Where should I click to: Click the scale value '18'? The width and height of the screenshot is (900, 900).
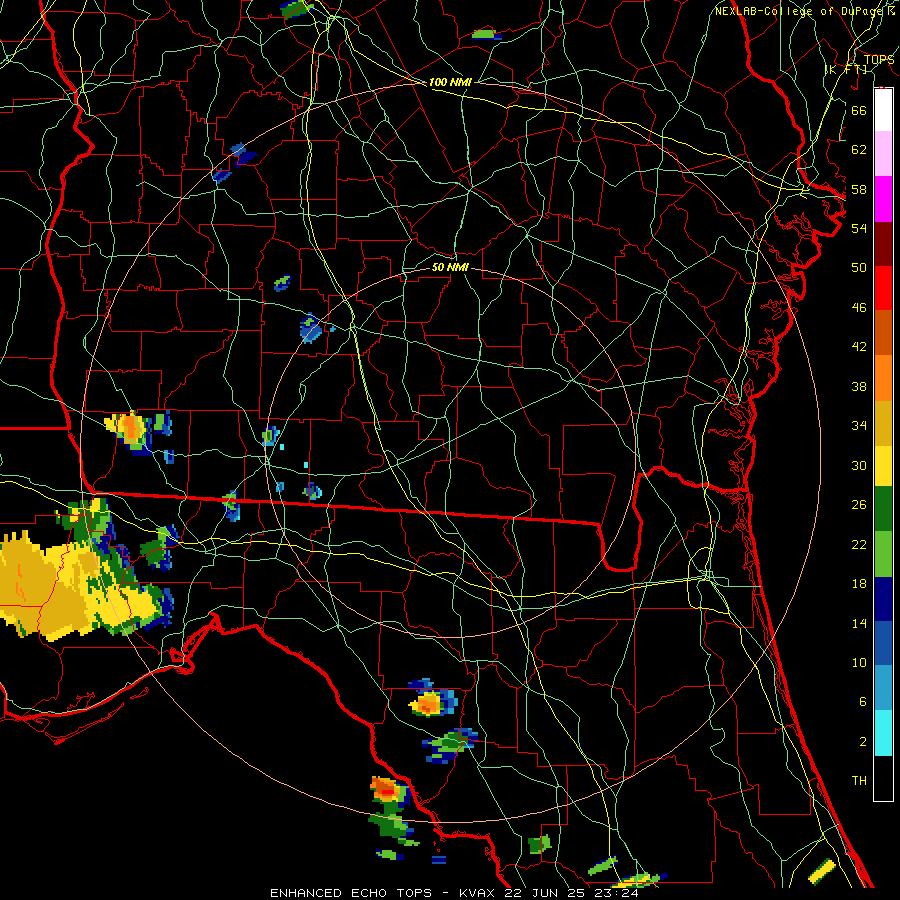pyautogui.click(x=859, y=584)
